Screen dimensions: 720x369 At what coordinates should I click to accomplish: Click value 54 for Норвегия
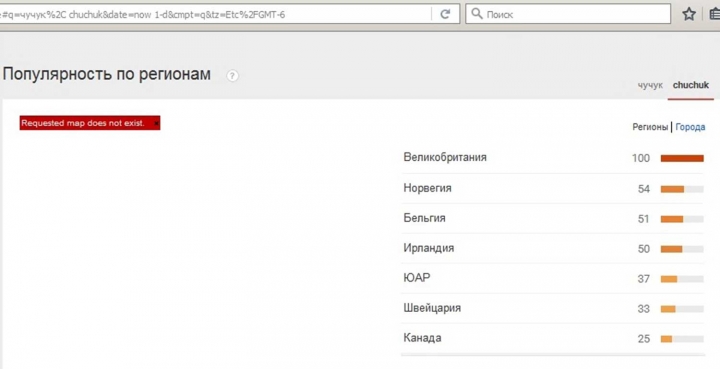coord(644,189)
